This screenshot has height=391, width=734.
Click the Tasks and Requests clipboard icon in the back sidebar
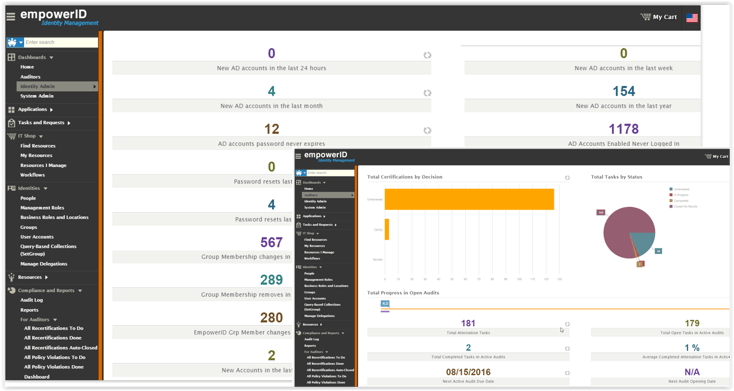pos(11,123)
